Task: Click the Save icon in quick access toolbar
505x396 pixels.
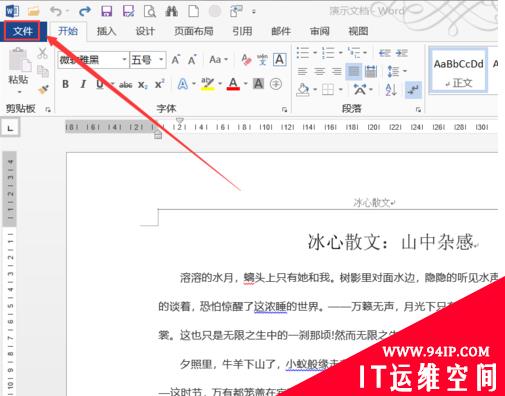Action: [x=107, y=11]
